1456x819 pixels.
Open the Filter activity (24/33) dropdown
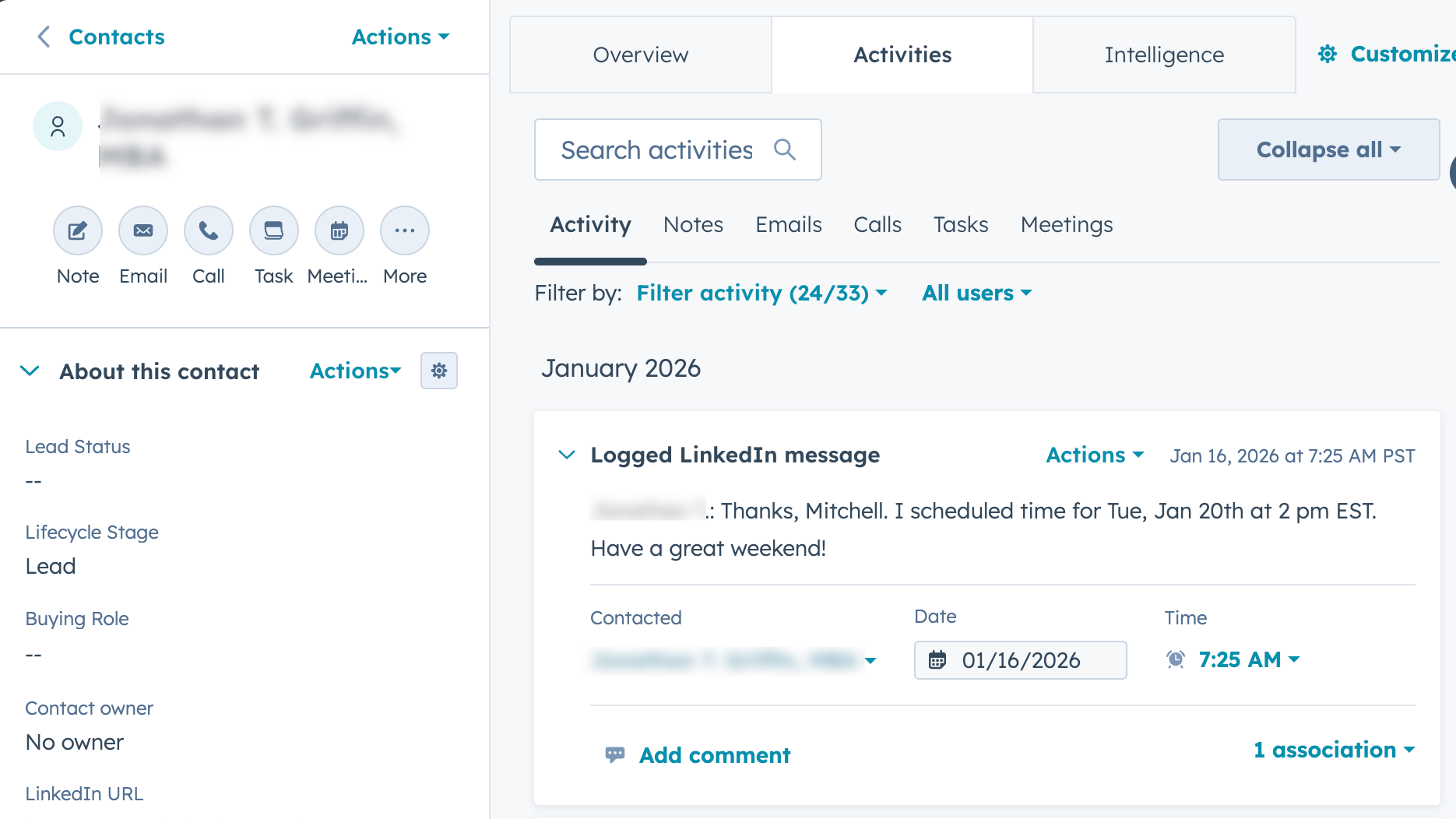click(761, 293)
